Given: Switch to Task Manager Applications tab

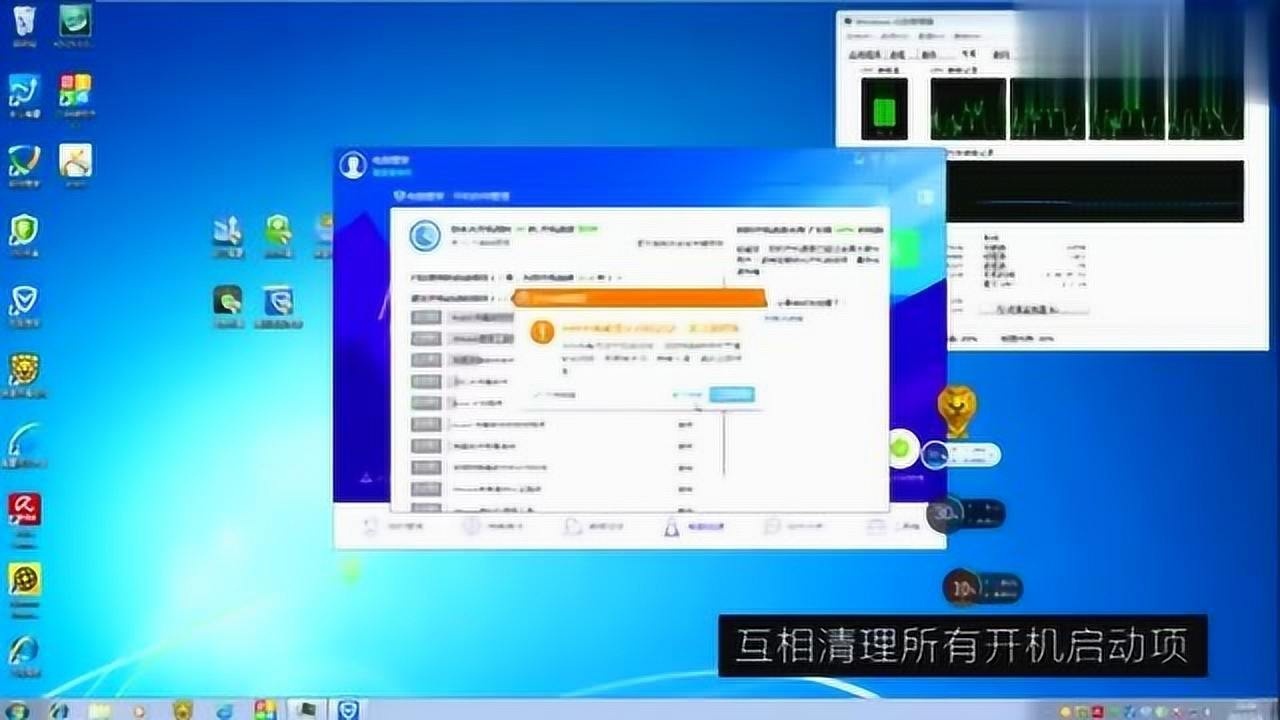Looking at the screenshot, I should coord(863,54).
